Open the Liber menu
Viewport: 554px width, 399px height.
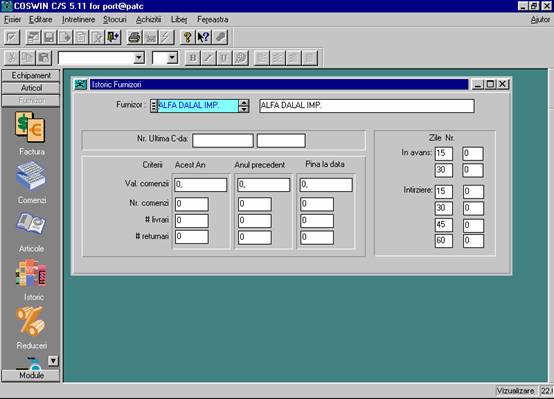(179, 20)
